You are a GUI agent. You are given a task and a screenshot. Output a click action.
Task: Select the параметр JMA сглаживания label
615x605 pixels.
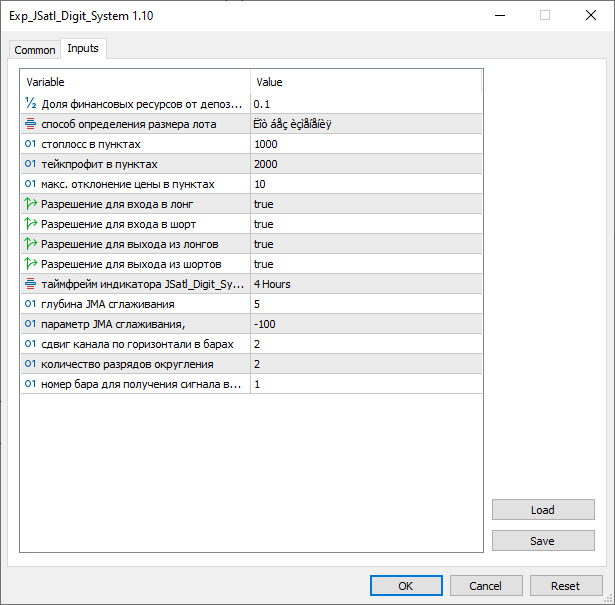[x=113, y=324]
